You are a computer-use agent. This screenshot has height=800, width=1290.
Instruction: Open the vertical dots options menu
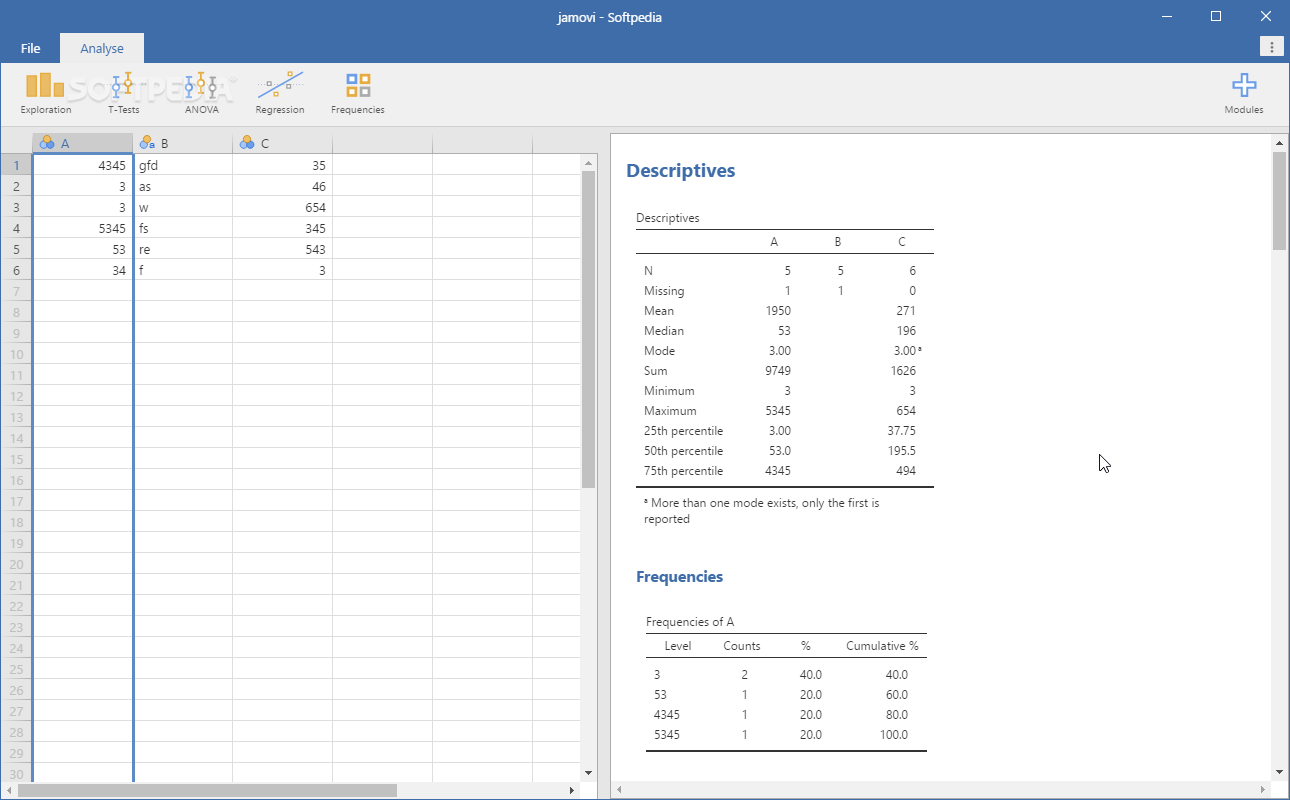click(x=1271, y=47)
